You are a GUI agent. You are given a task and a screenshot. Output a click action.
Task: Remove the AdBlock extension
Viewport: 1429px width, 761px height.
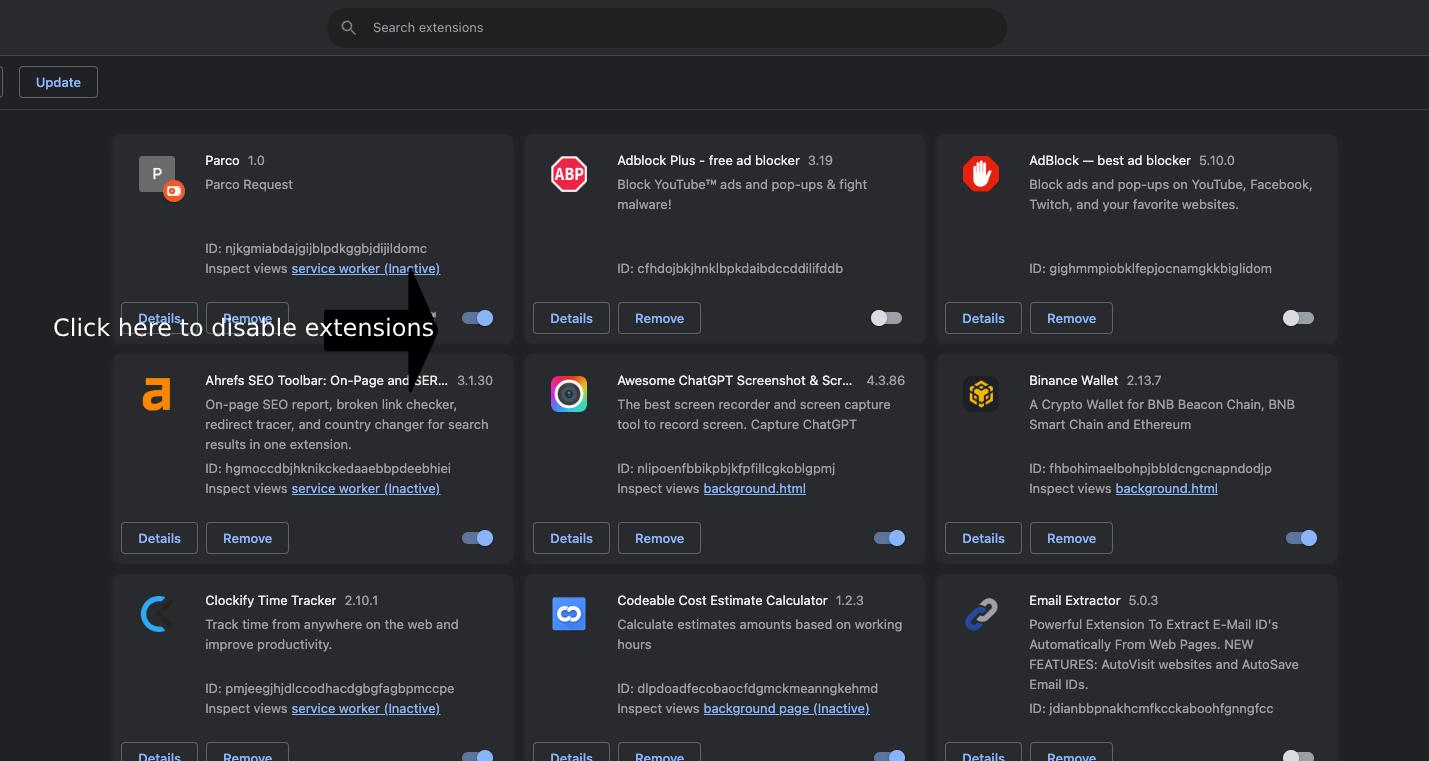[1071, 318]
